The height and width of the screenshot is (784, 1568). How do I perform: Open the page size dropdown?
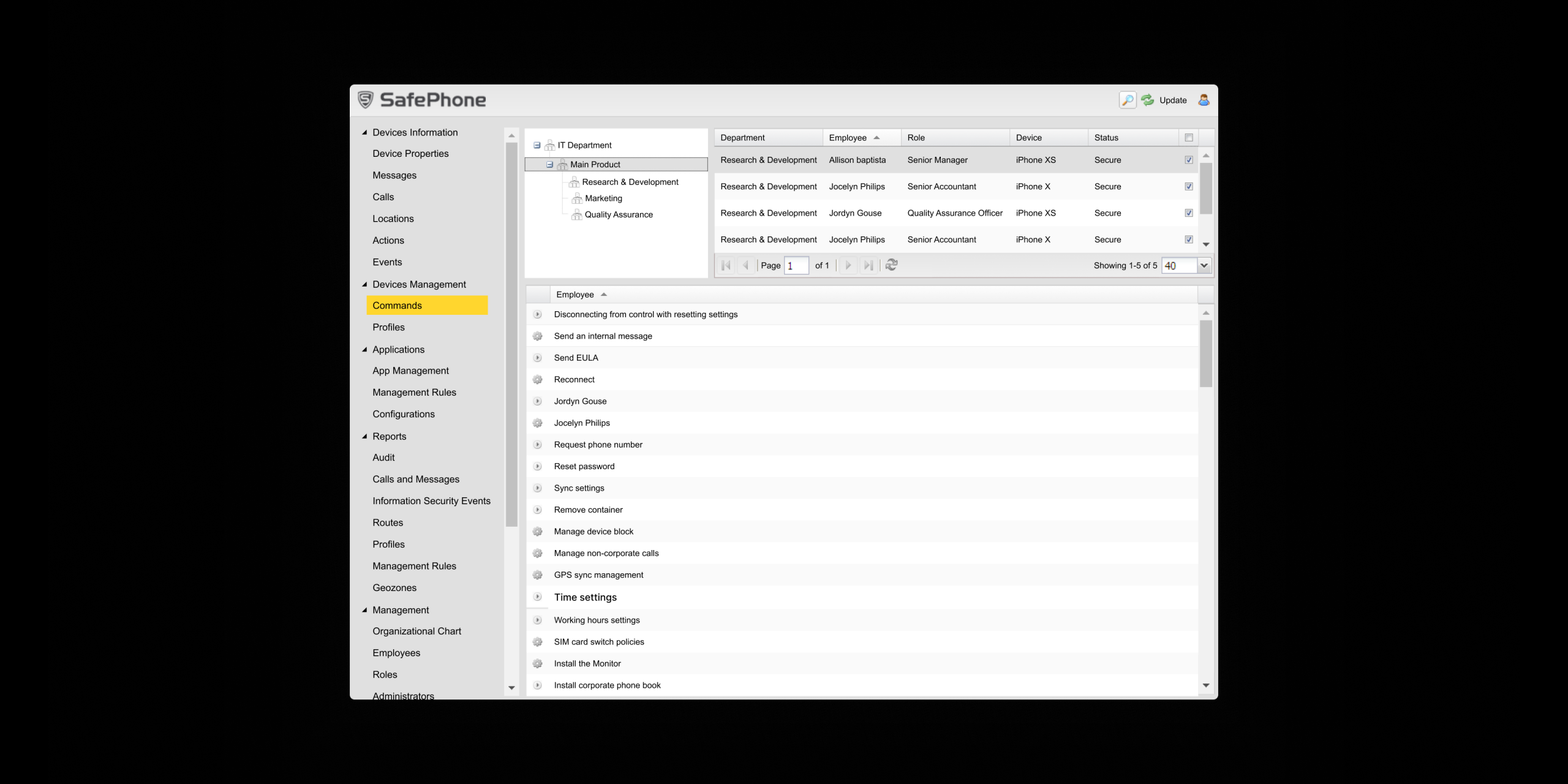click(x=1204, y=265)
